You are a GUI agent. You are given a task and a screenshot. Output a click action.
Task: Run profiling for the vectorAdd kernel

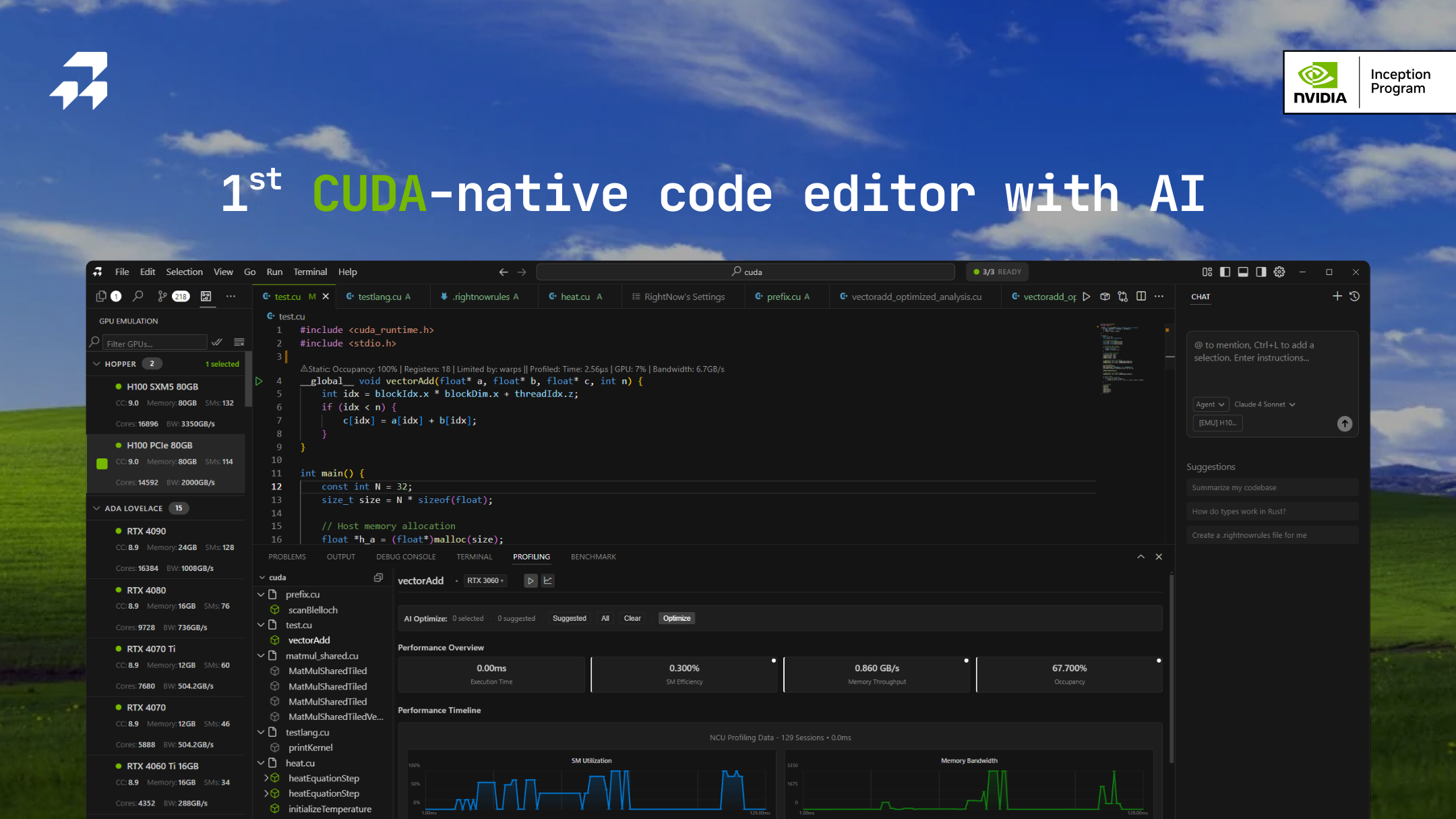pyautogui.click(x=531, y=580)
